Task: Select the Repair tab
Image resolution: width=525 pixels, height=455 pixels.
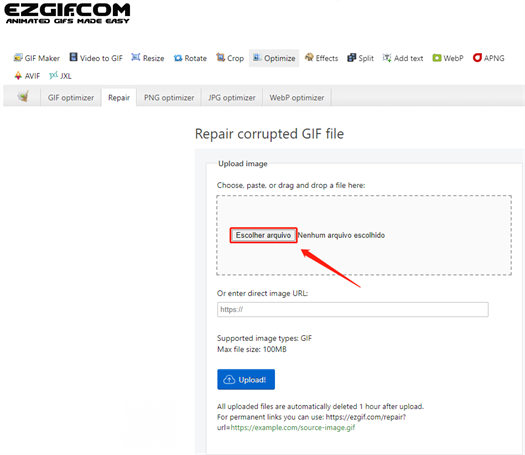Action: (x=119, y=97)
